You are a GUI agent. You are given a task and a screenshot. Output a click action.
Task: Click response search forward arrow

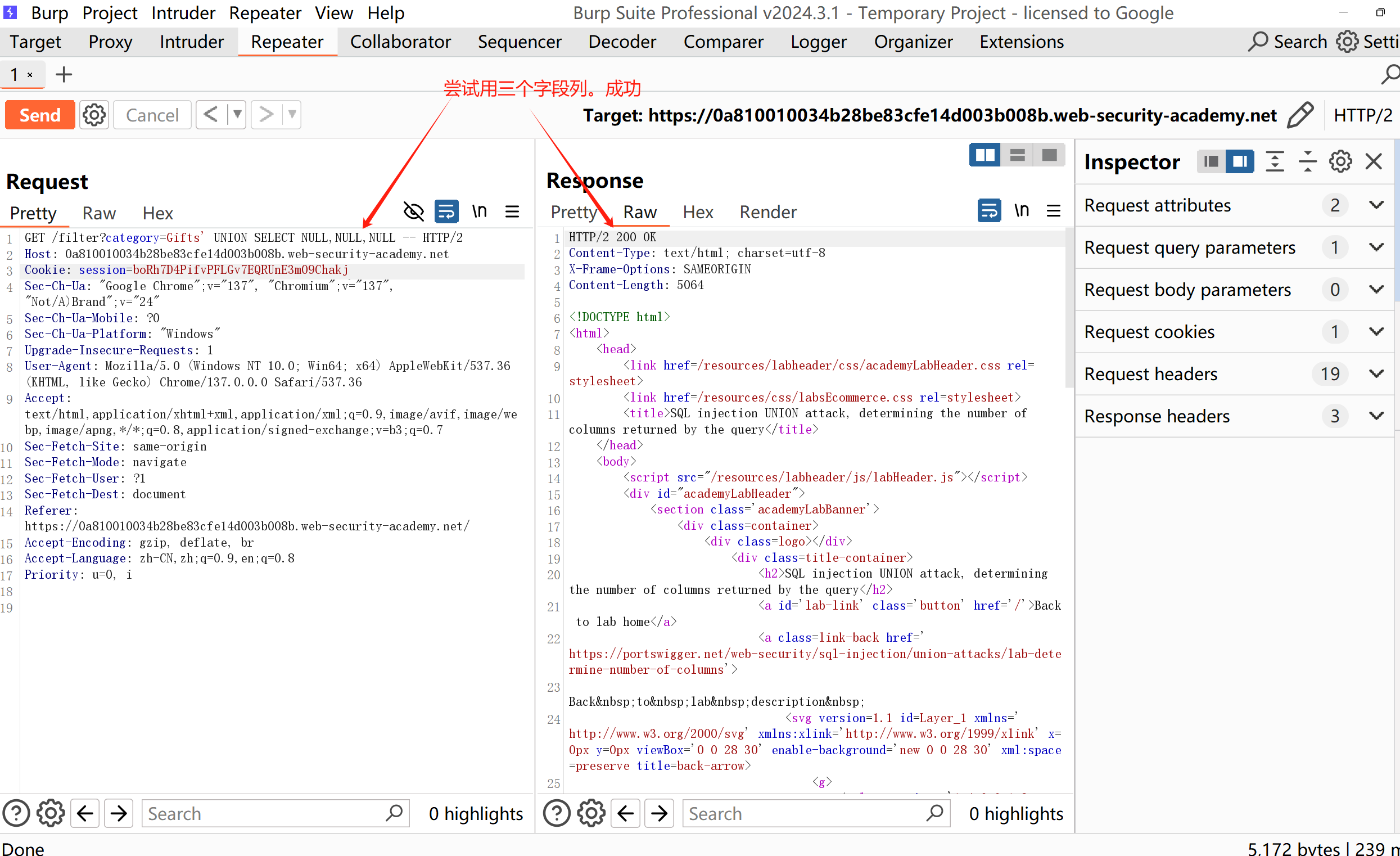(x=659, y=813)
